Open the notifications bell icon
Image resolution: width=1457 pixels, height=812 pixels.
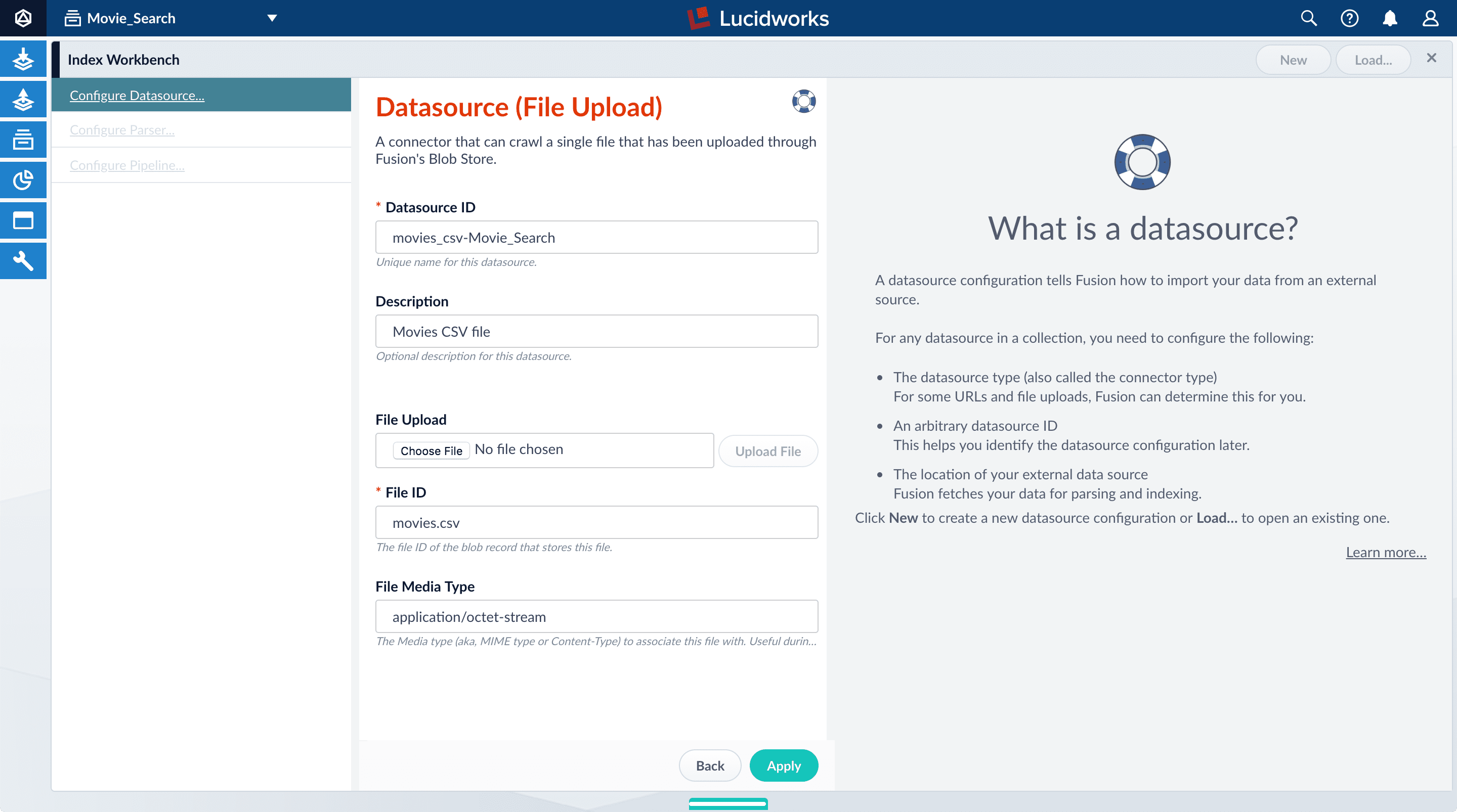[x=1390, y=18]
